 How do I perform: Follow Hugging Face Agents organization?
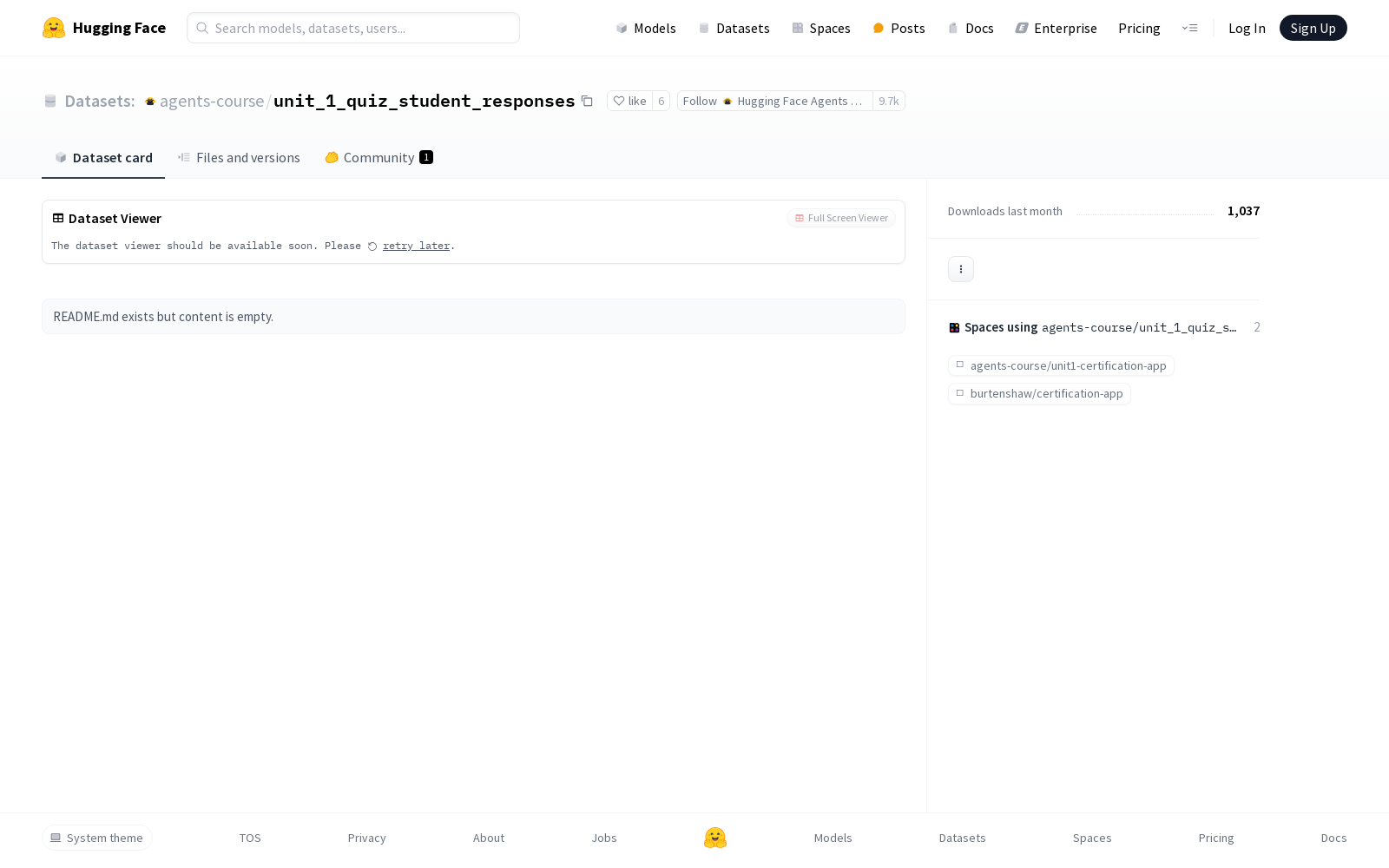tap(774, 101)
